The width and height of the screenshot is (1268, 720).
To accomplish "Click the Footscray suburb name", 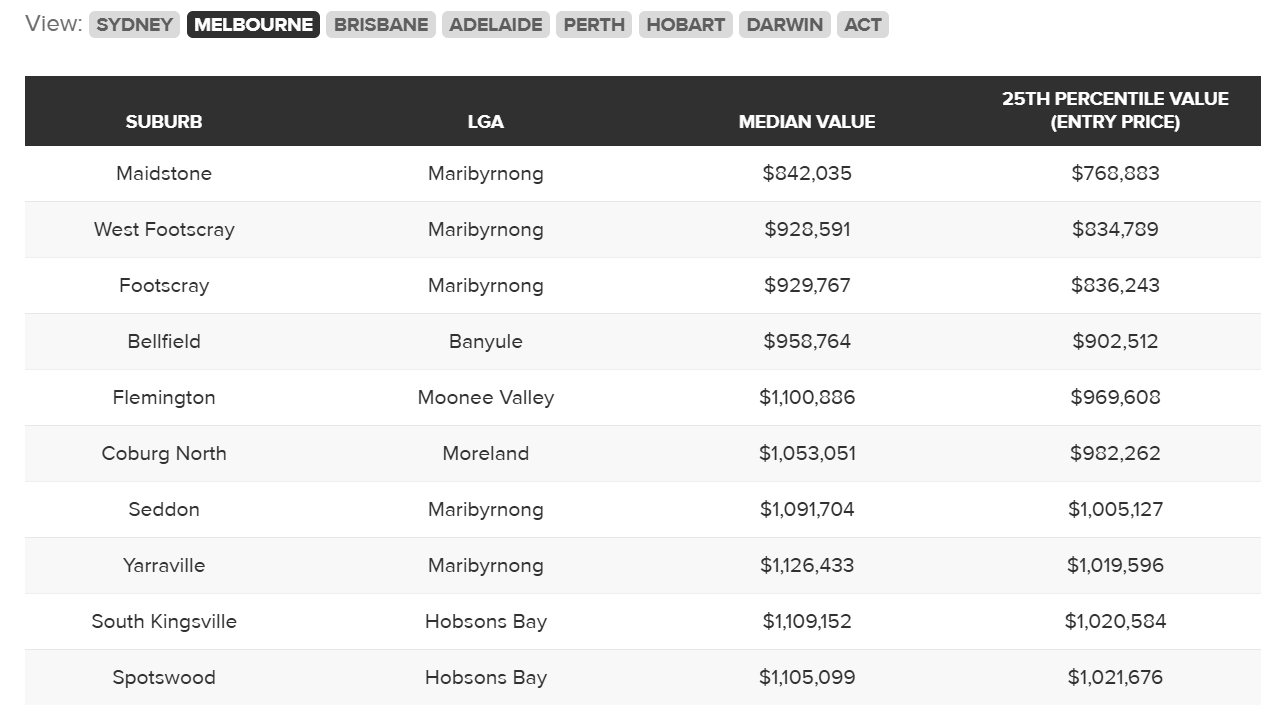I will tap(164, 285).
